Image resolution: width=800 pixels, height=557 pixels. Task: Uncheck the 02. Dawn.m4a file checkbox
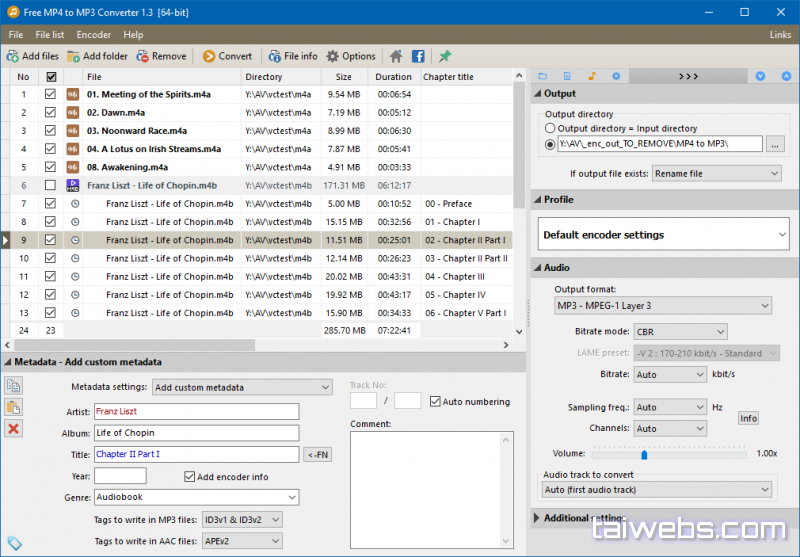click(51, 113)
